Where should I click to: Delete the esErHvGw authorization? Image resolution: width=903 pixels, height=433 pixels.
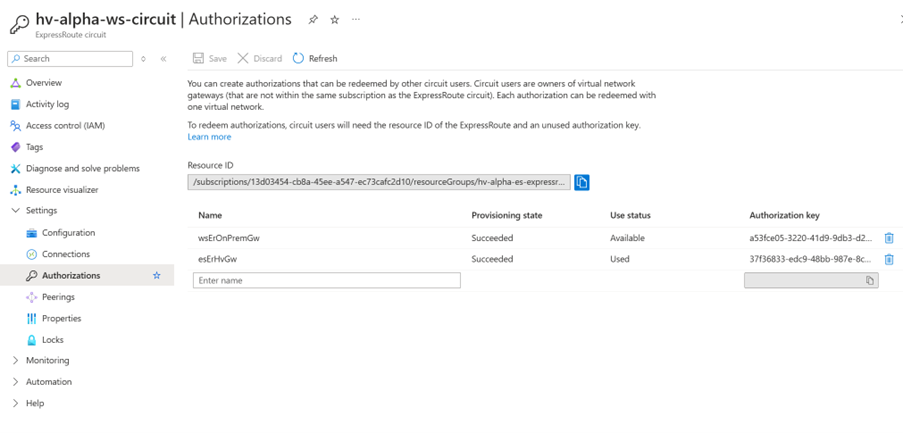click(x=889, y=259)
